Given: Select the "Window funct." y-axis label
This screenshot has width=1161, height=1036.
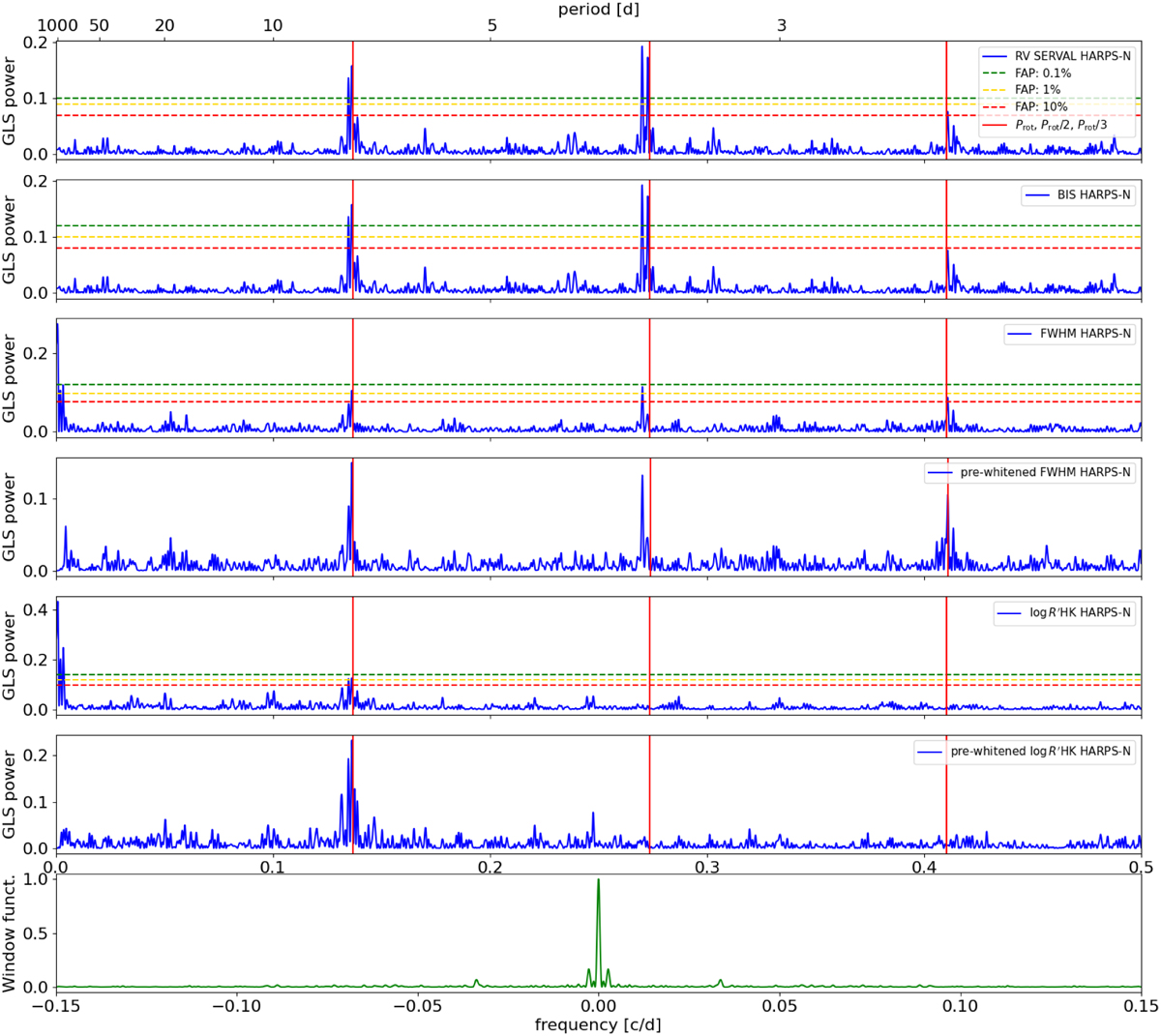Looking at the screenshot, I should (x=10, y=932).
